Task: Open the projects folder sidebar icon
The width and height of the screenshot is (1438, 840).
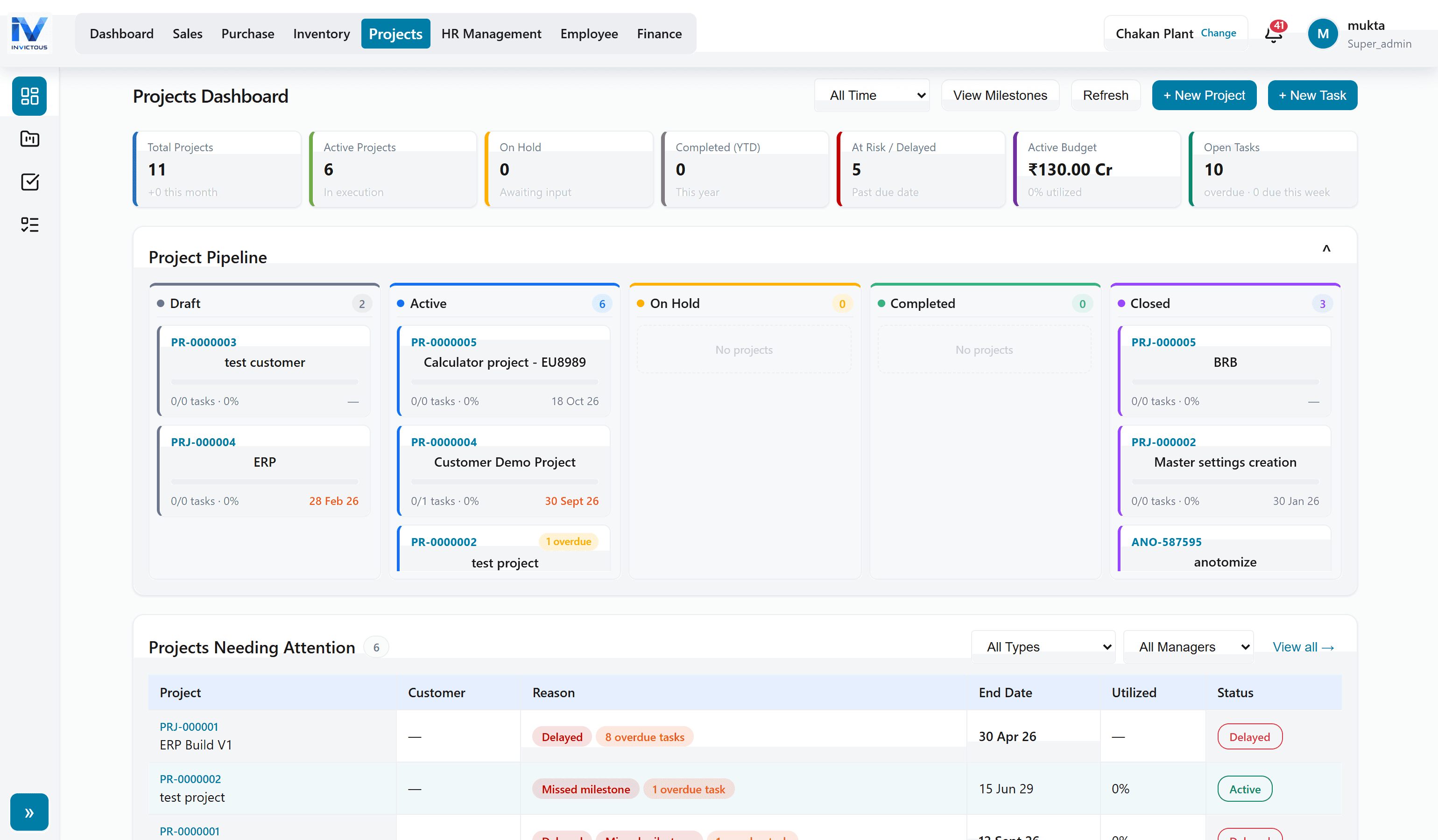Action: click(30, 139)
